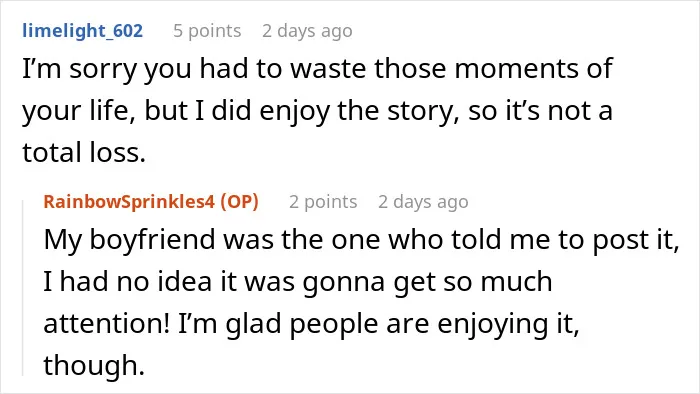The width and height of the screenshot is (700, 394).
Task: Click the 2 points score label
Action: click(323, 202)
